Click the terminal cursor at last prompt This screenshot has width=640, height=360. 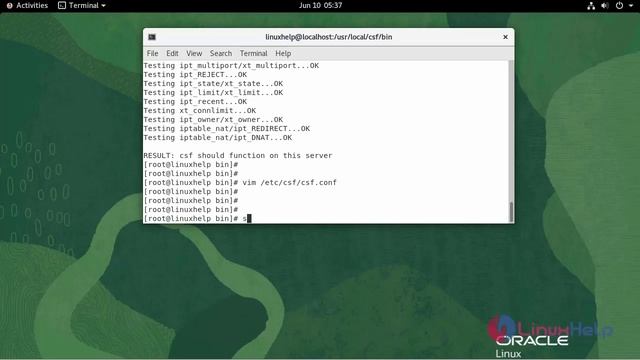[249, 218]
